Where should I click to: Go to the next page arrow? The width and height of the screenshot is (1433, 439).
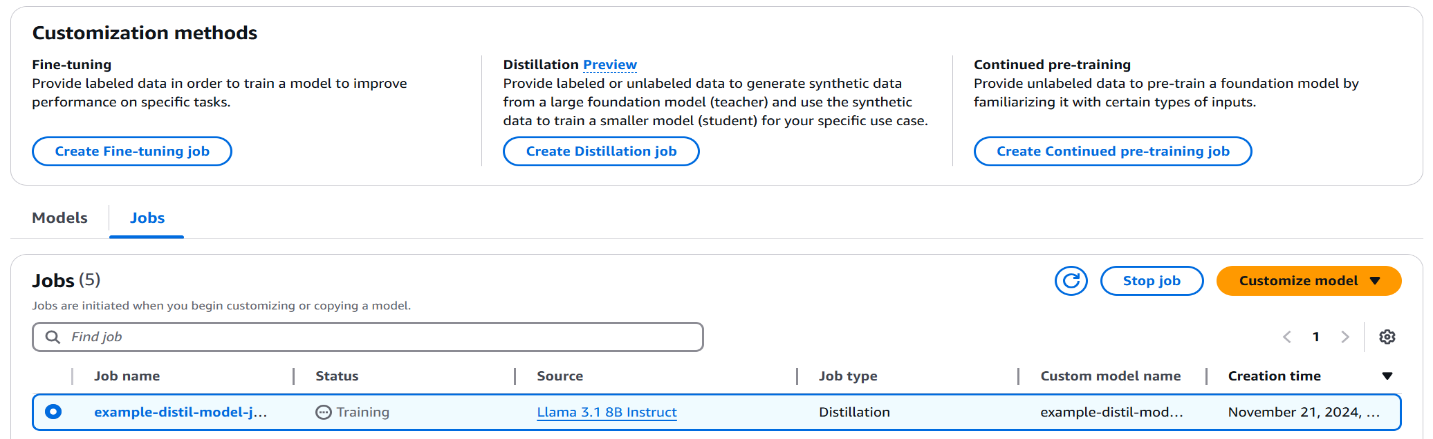1345,337
